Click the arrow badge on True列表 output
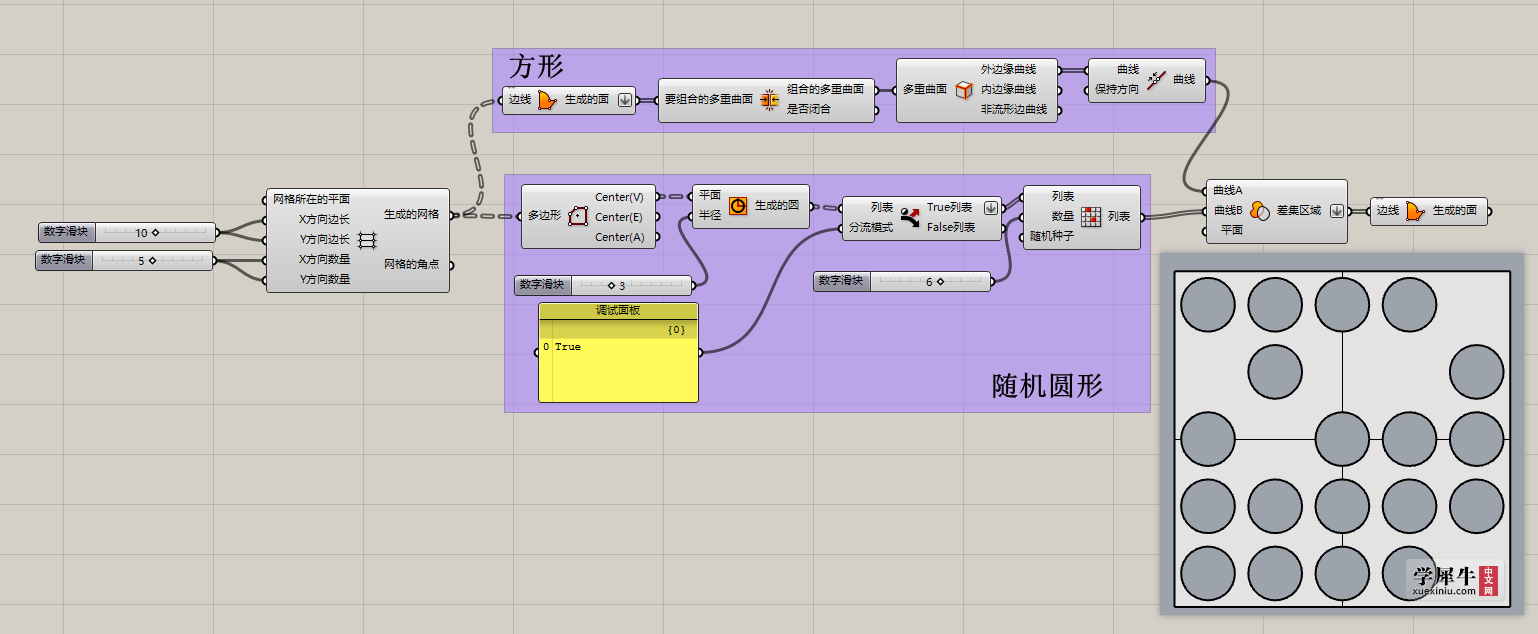Screen dimensions: 1538x634 [x=991, y=207]
